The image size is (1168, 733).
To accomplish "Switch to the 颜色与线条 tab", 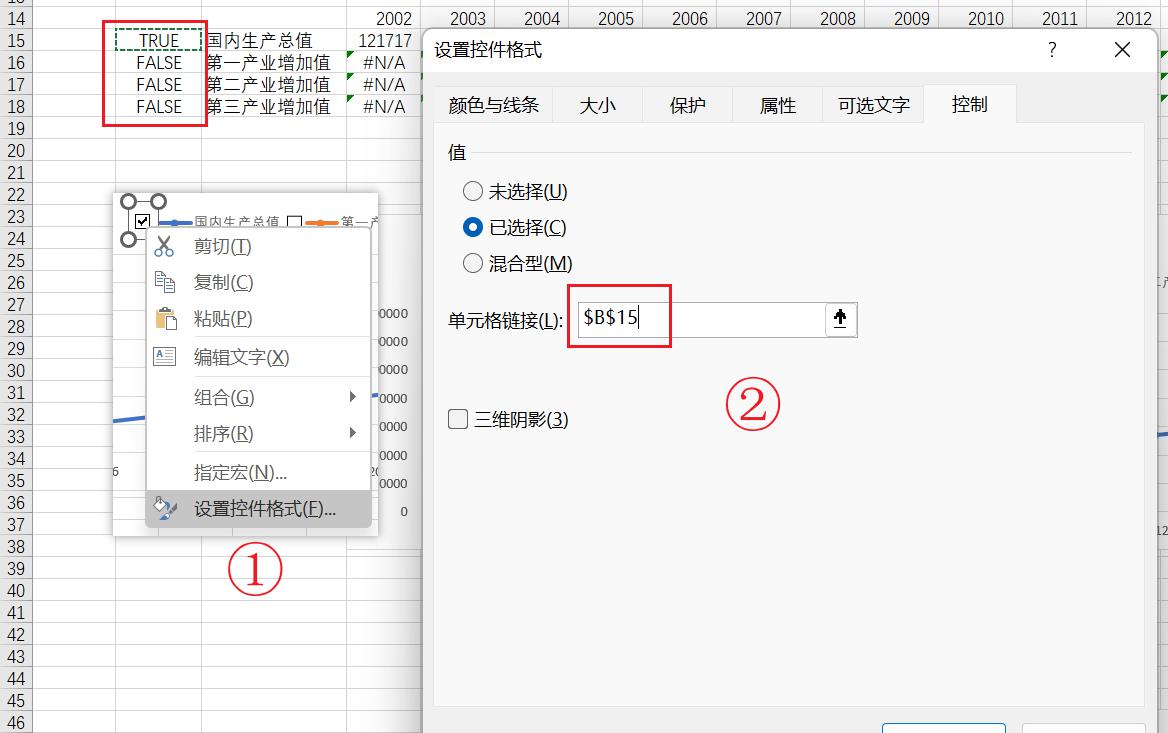I will (x=493, y=105).
